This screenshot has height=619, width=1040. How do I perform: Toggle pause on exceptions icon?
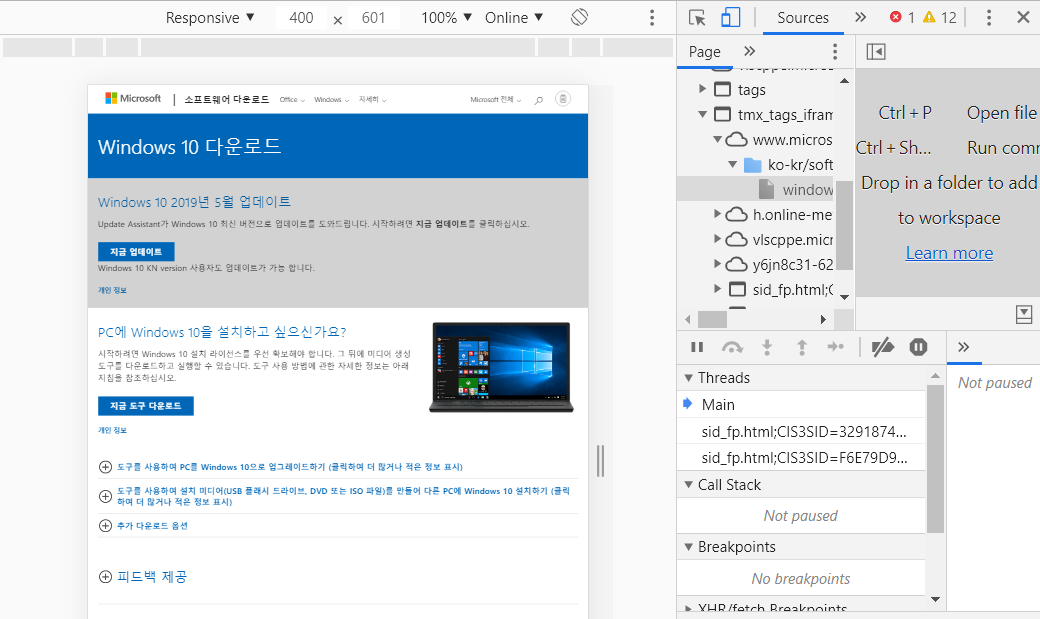coord(918,347)
